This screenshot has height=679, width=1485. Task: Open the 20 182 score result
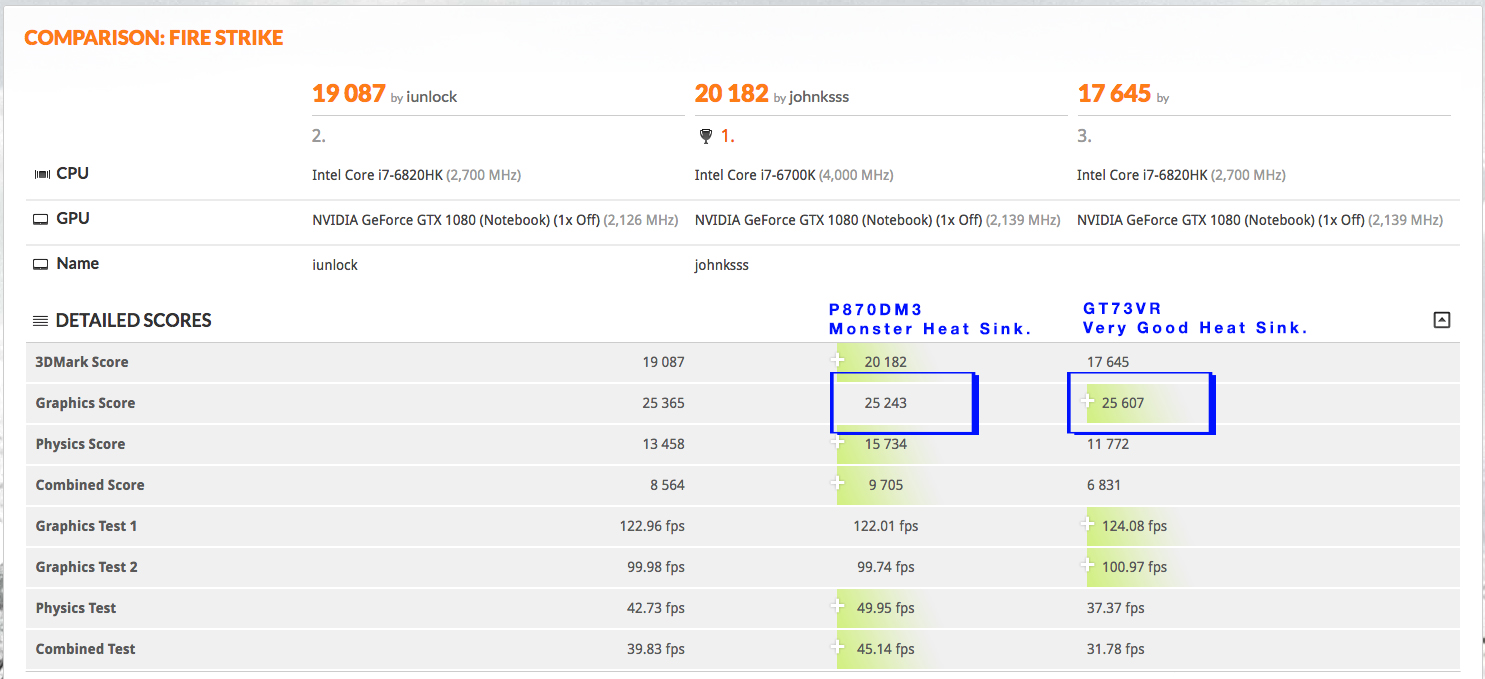pos(732,94)
